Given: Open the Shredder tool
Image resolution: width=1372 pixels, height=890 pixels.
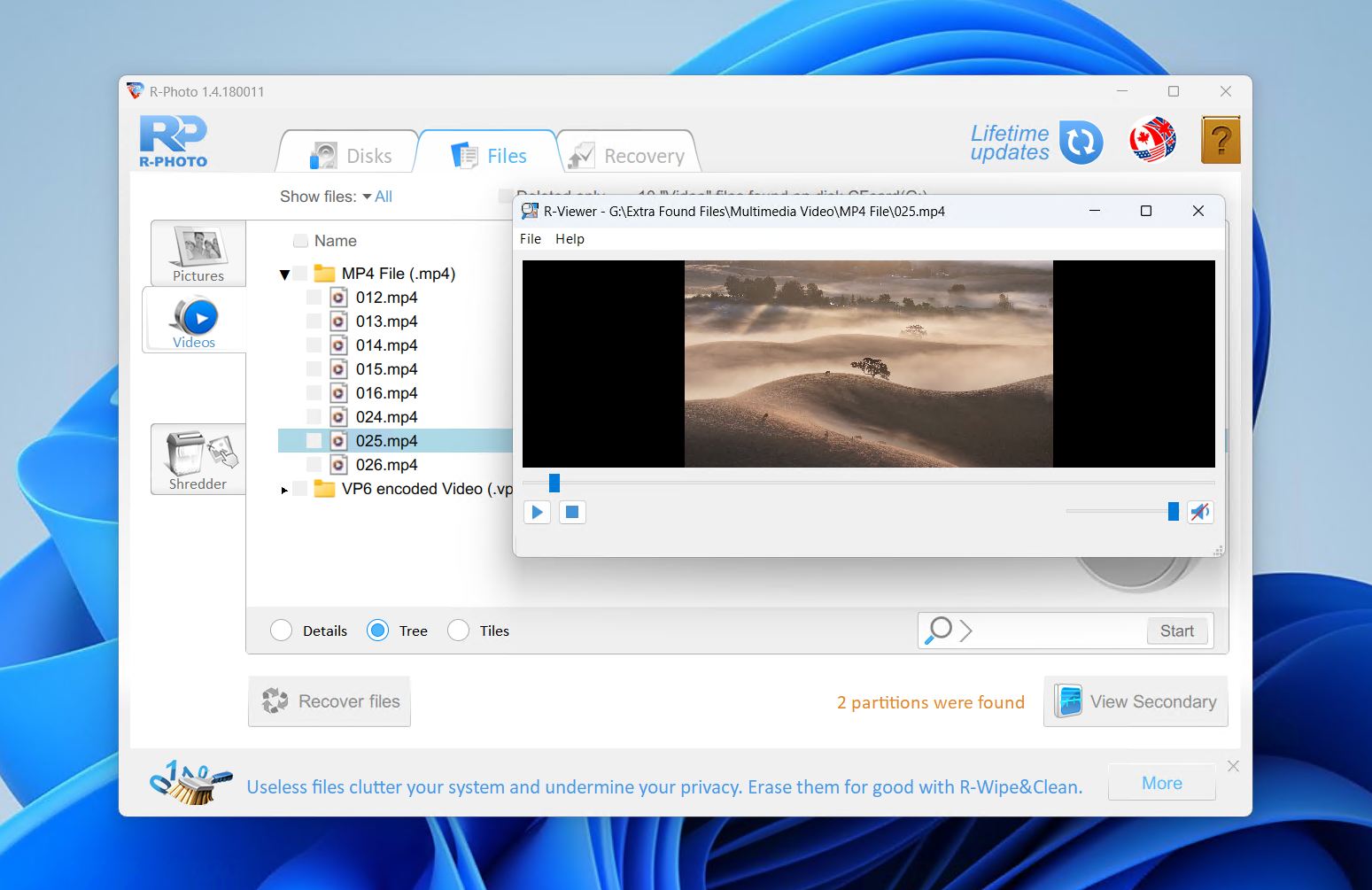Looking at the screenshot, I should click(x=198, y=459).
